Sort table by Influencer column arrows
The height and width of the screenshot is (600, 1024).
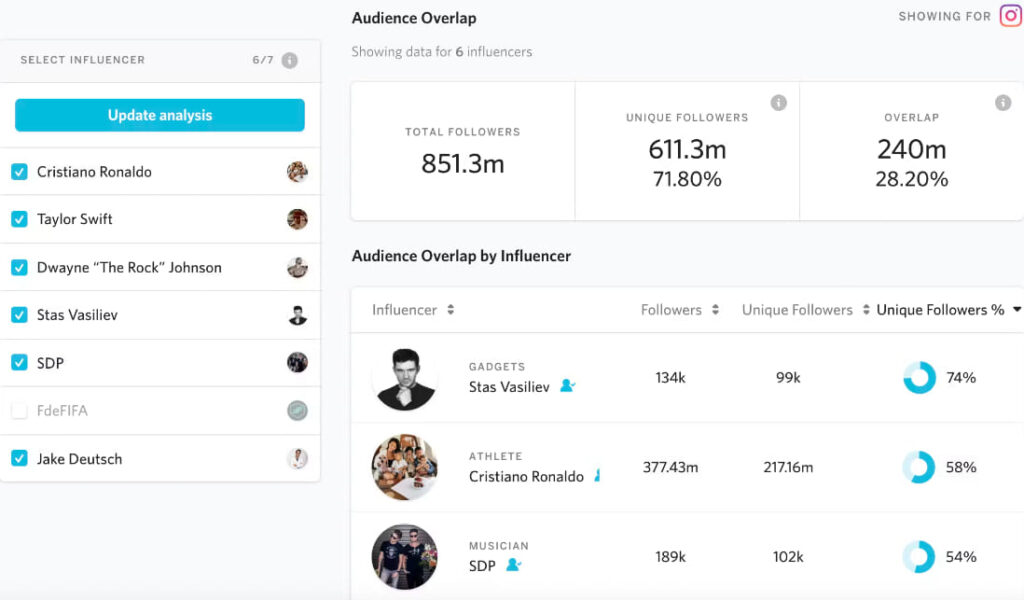(451, 309)
